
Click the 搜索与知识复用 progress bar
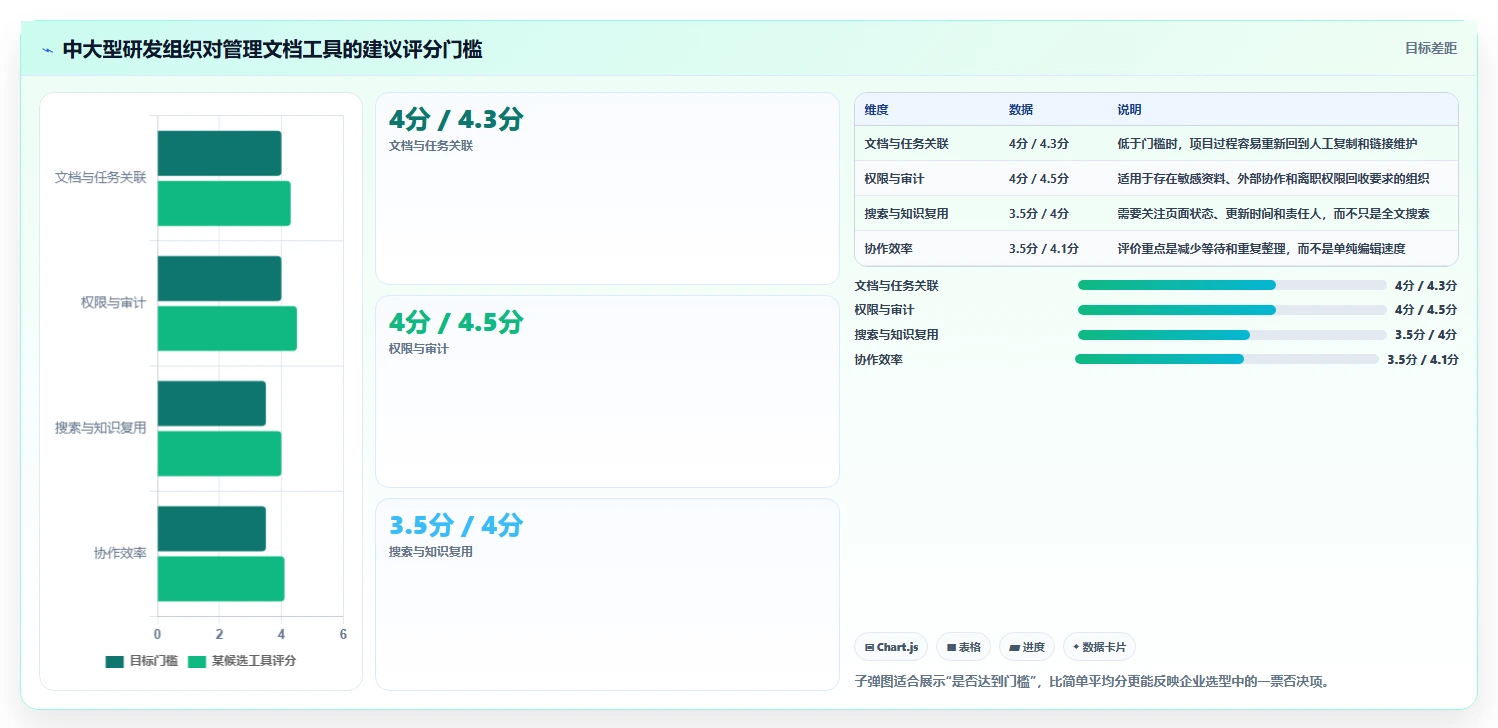click(x=1232, y=335)
